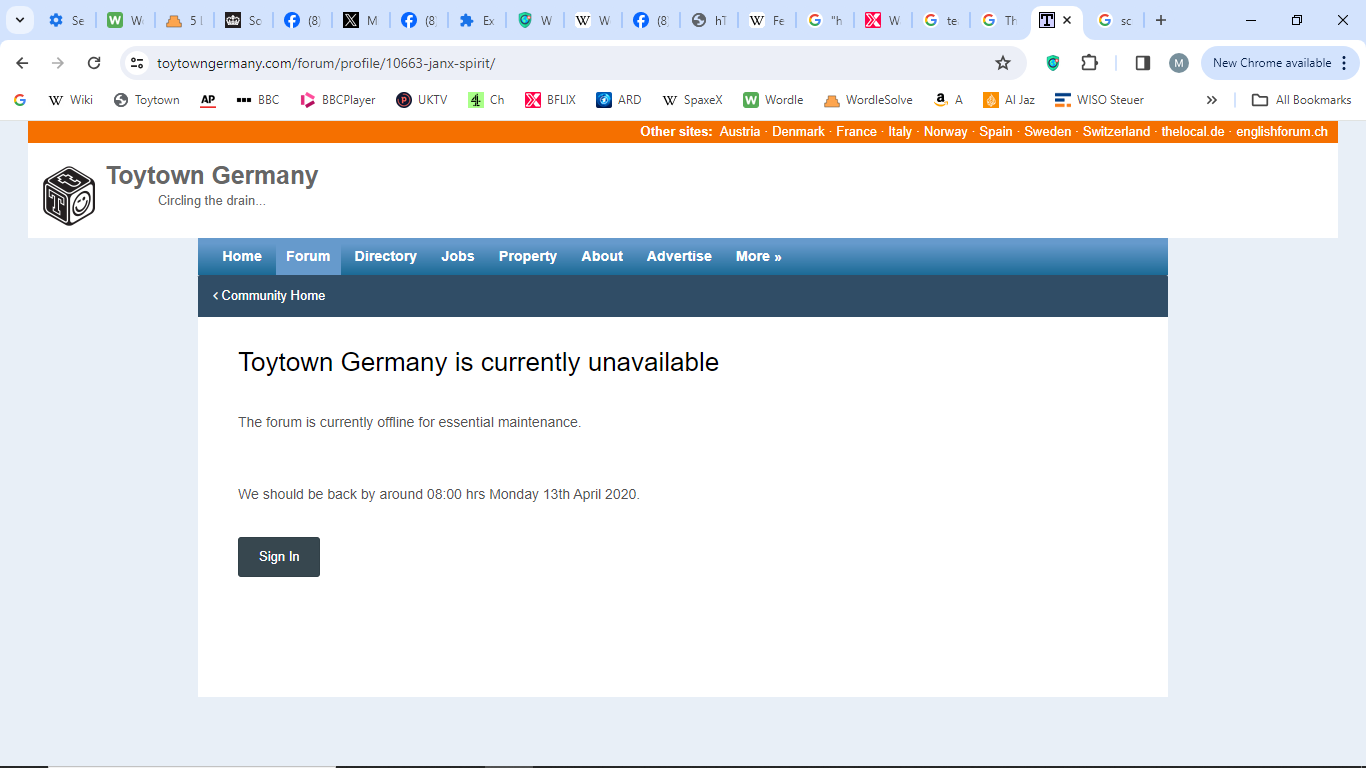The height and width of the screenshot is (768, 1366).
Task: Click the site information icon in address bar
Action: (x=138, y=63)
